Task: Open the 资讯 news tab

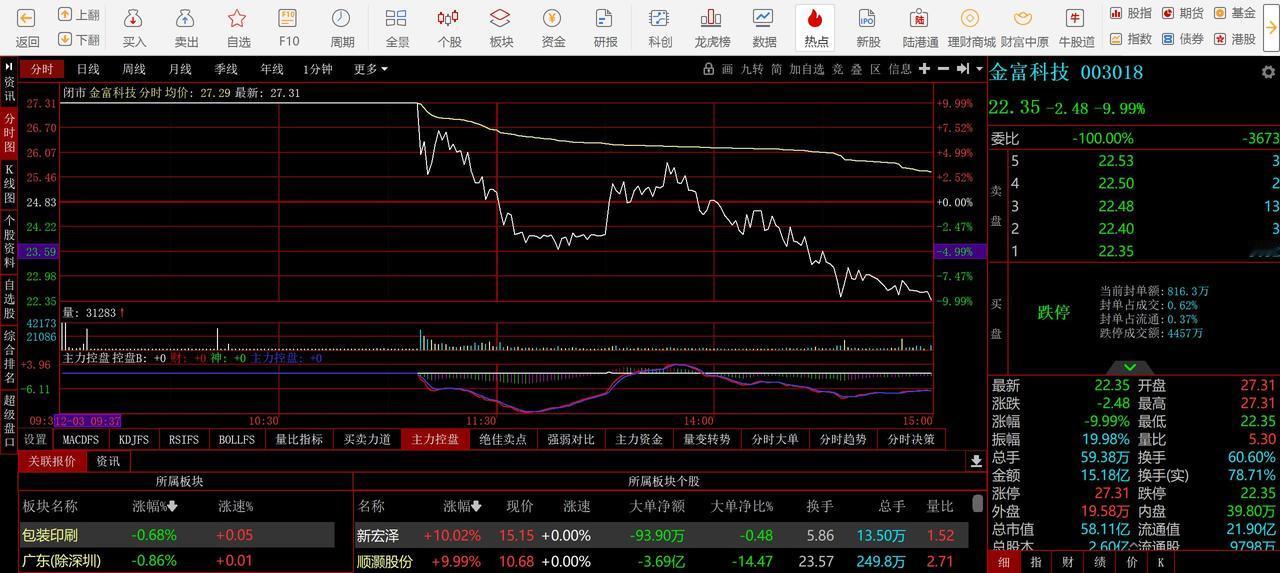Action: 108,461
